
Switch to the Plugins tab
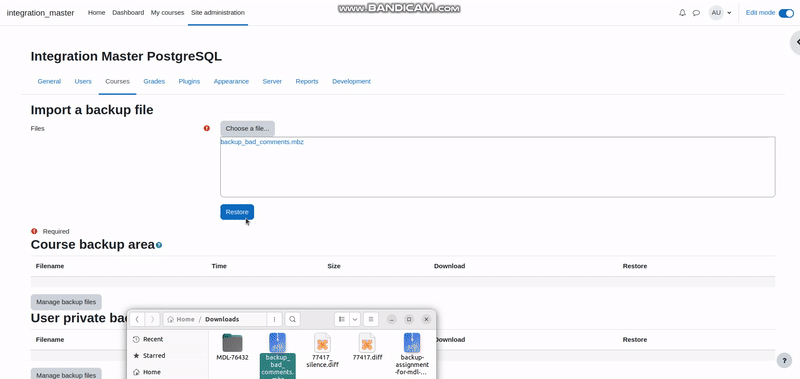189,81
